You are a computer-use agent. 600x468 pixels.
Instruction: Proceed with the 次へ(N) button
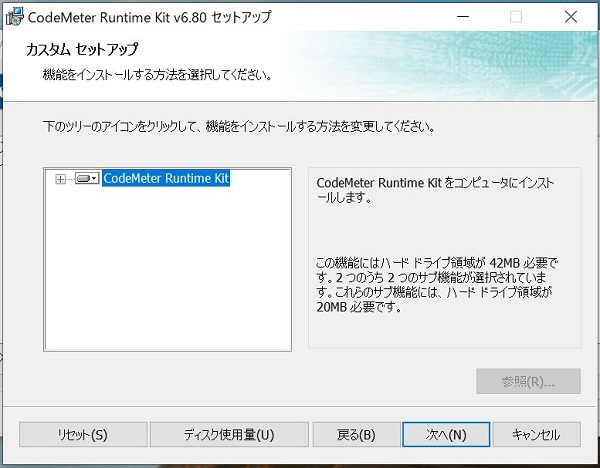(446, 434)
